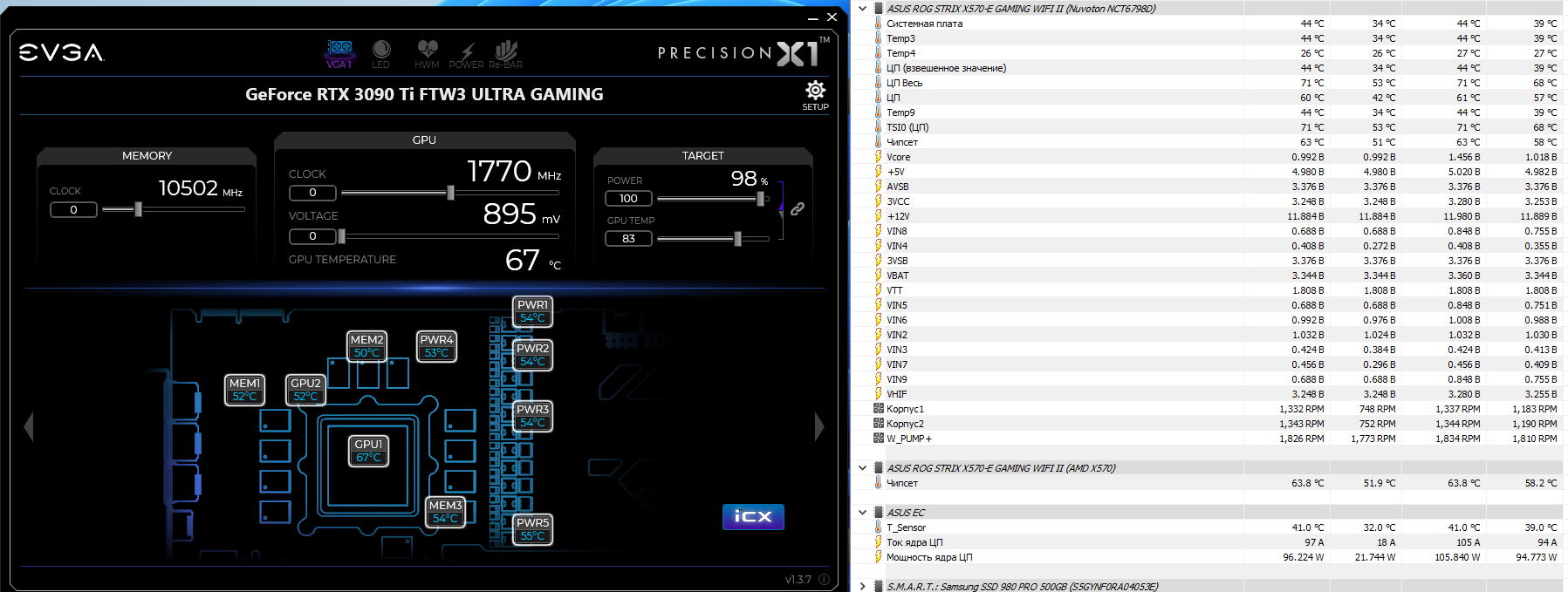Click the link icon beside target sliders
This screenshot has width=1568, height=592.
[x=798, y=209]
